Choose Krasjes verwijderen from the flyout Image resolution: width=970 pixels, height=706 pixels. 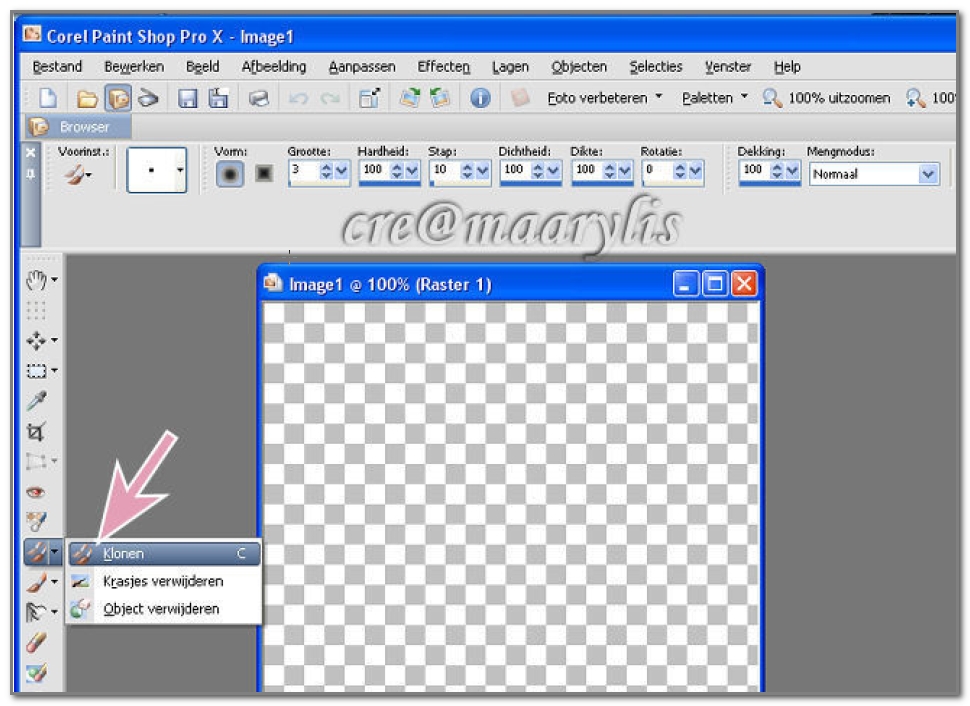tap(165, 581)
